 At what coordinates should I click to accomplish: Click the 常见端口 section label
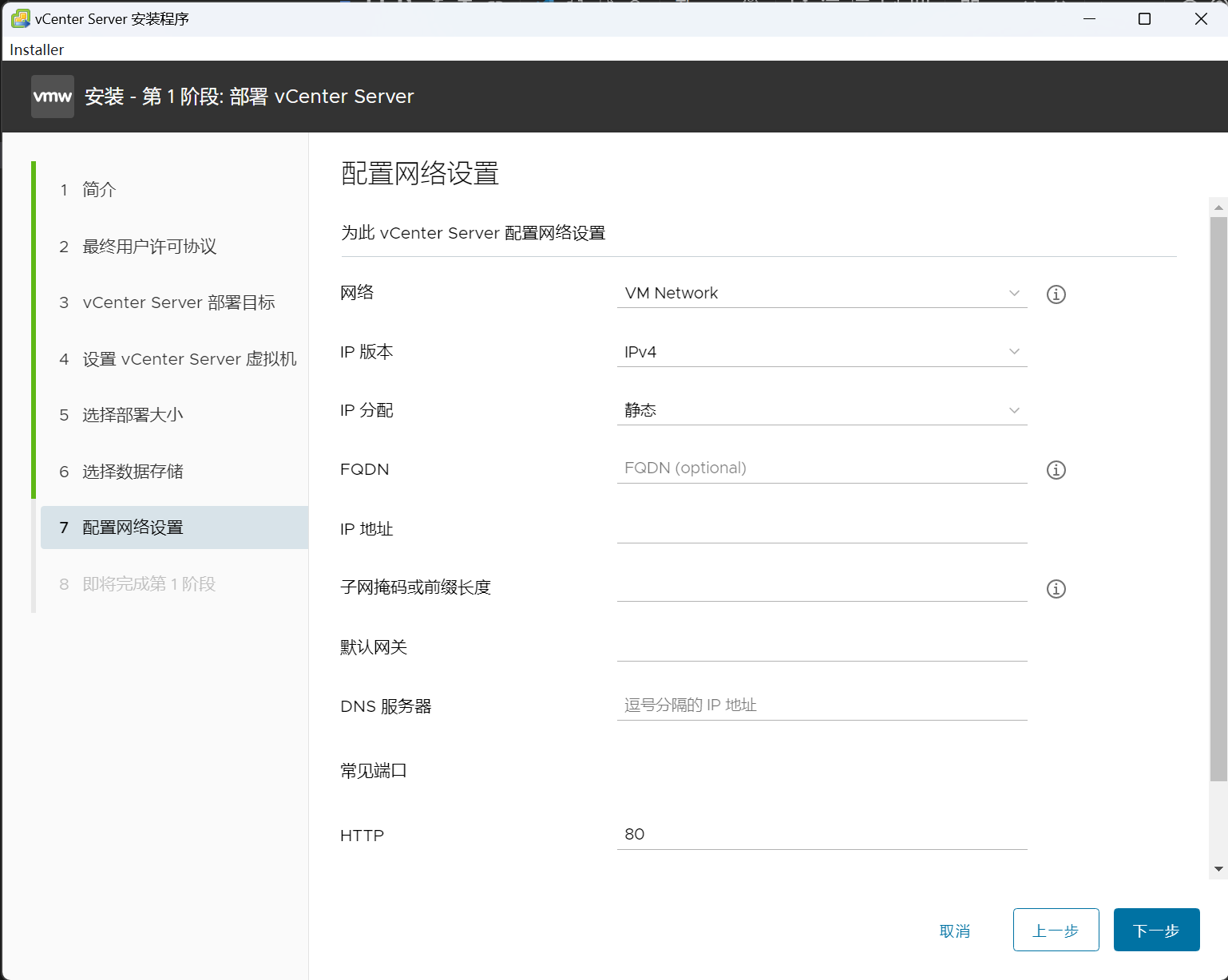(374, 771)
